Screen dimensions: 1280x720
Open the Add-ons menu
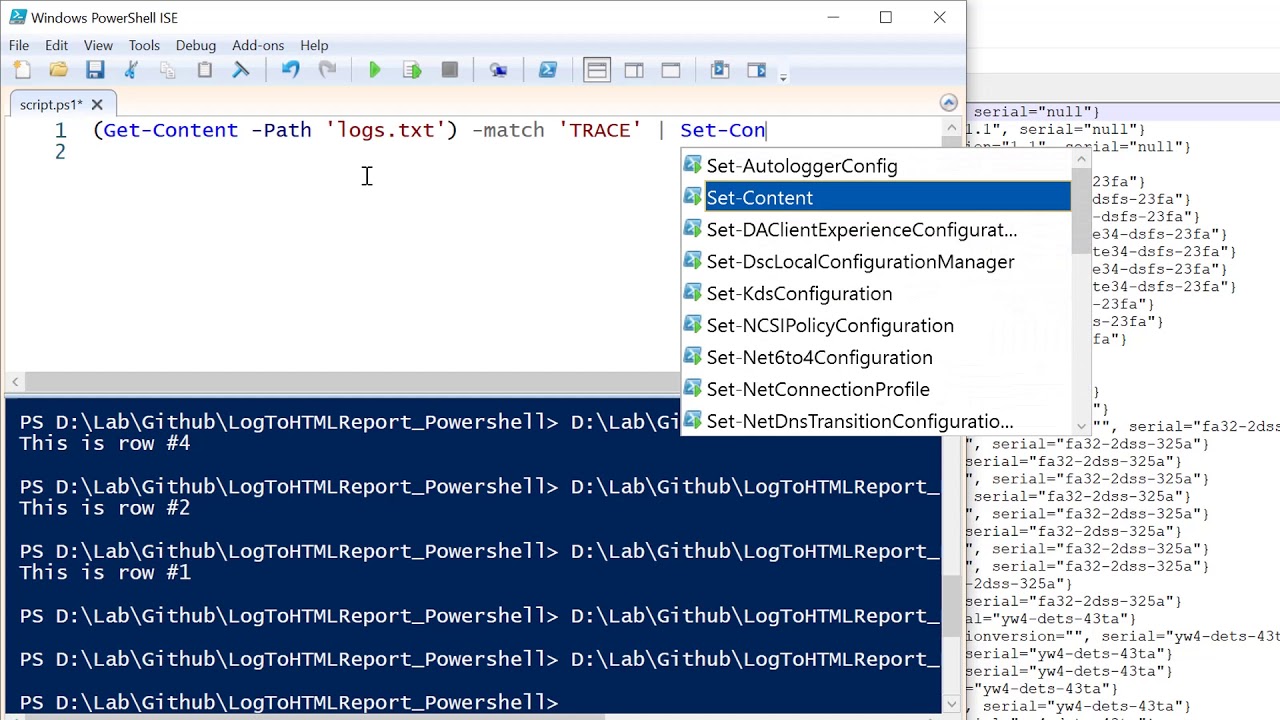[258, 45]
